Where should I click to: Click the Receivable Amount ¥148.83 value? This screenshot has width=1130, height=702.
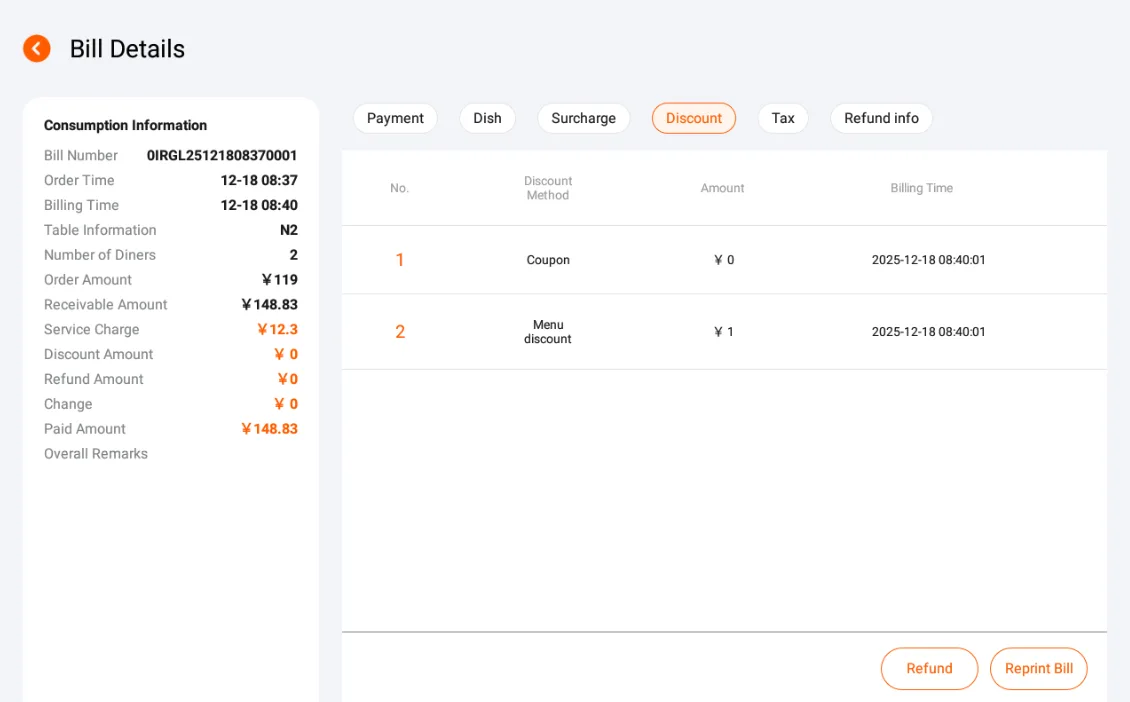coord(270,305)
